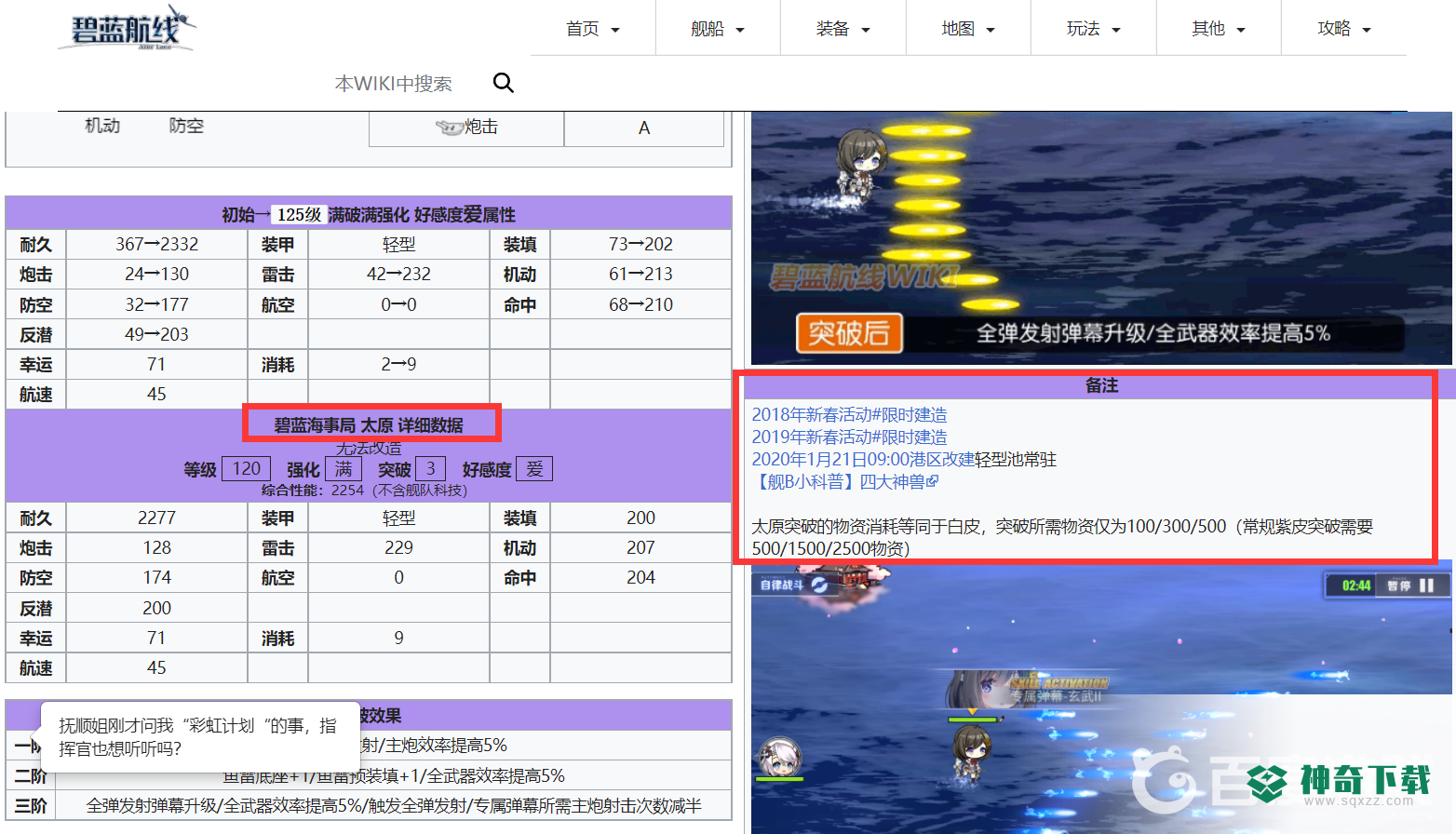This screenshot has height=834, width=1456.
Task: Click the 229 雷击 detailed value
Action: [x=398, y=547]
